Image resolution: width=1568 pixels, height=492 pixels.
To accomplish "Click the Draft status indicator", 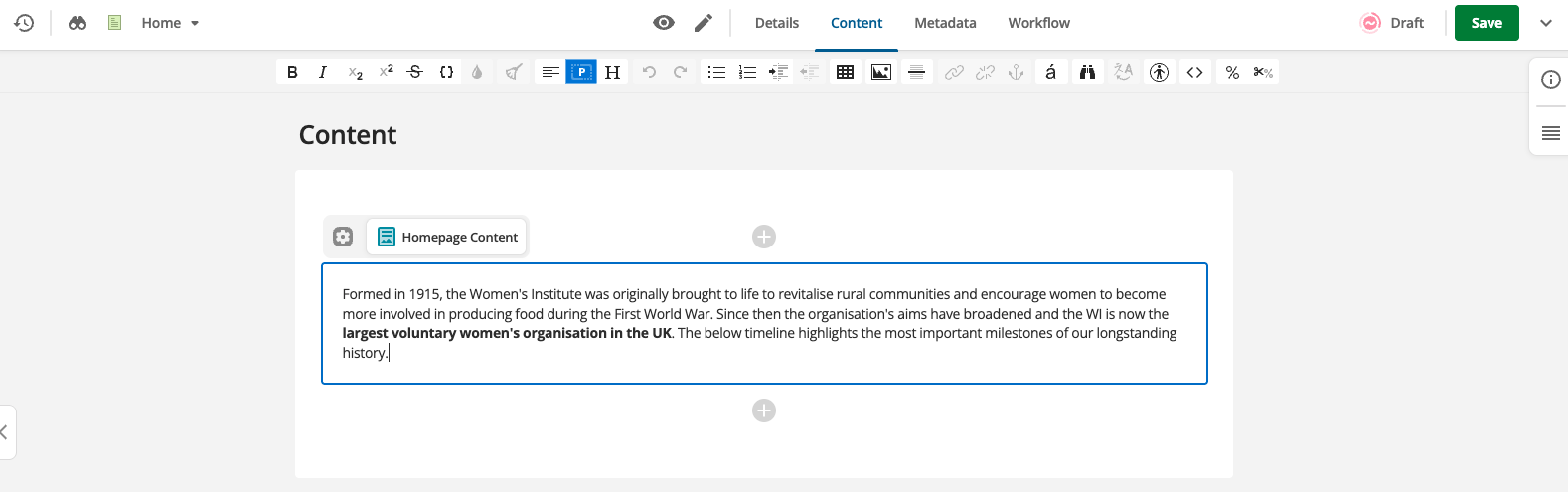I will coord(1392,23).
